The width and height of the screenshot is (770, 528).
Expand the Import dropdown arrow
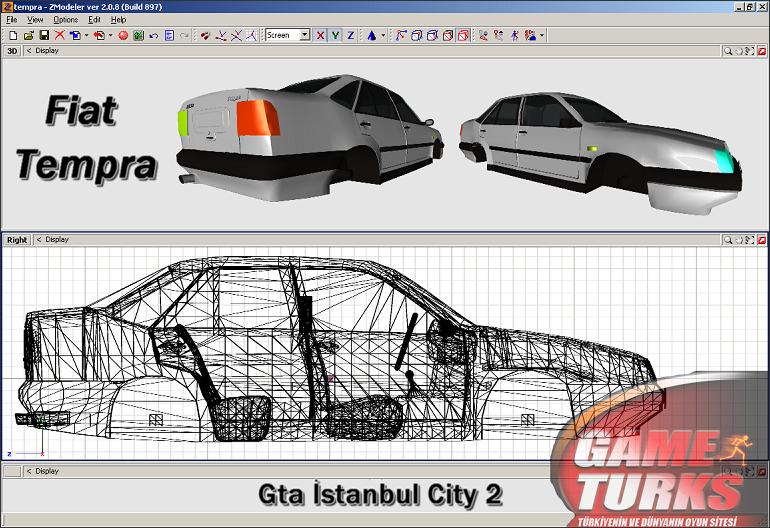[86, 35]
